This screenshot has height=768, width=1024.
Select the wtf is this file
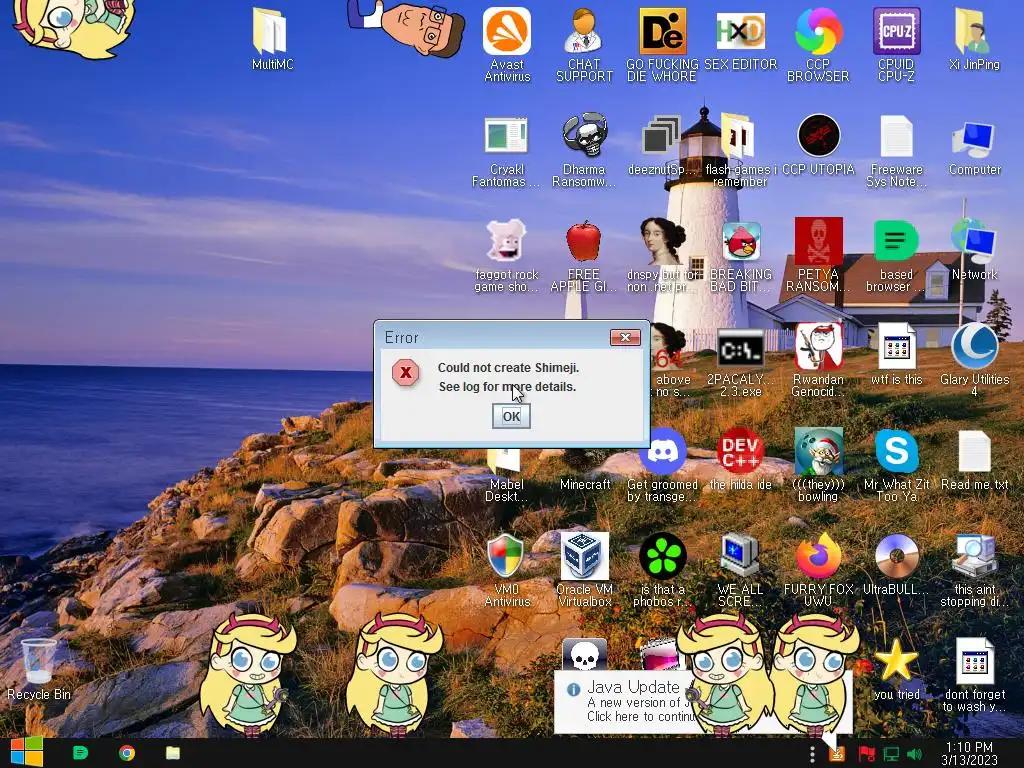[896, 355]
